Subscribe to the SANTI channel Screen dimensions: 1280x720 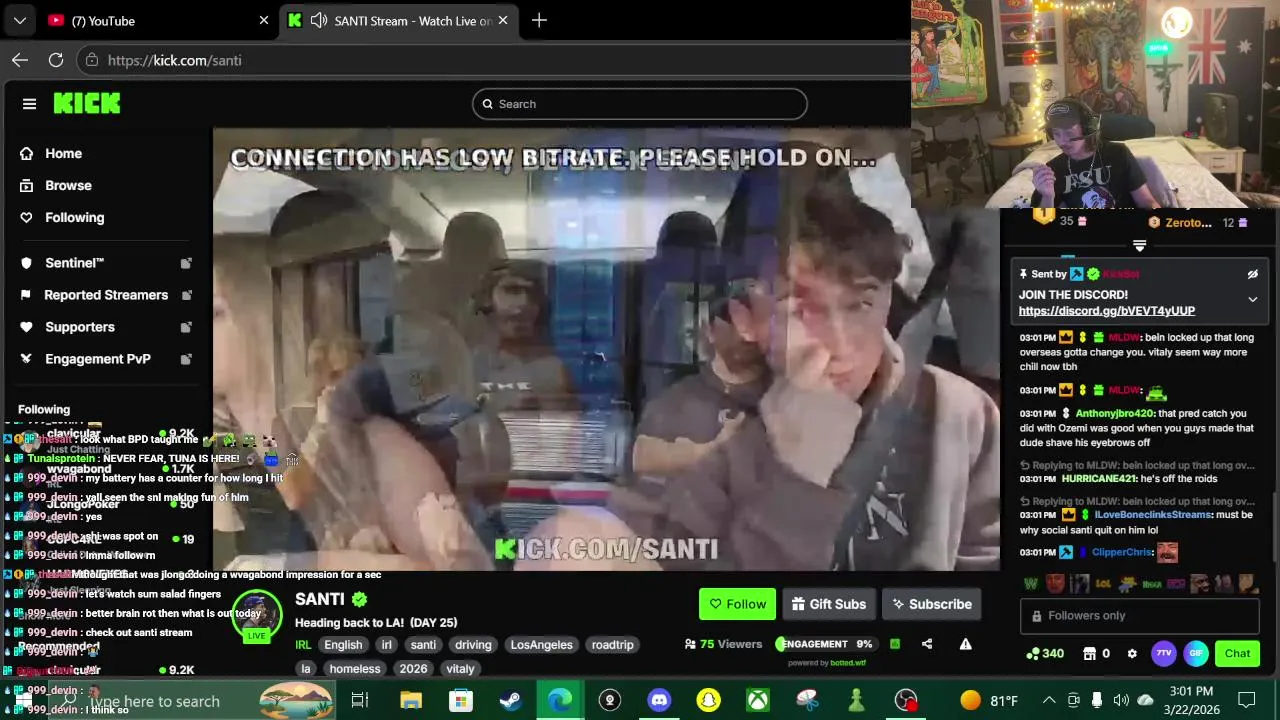click(x=932, y=604)
